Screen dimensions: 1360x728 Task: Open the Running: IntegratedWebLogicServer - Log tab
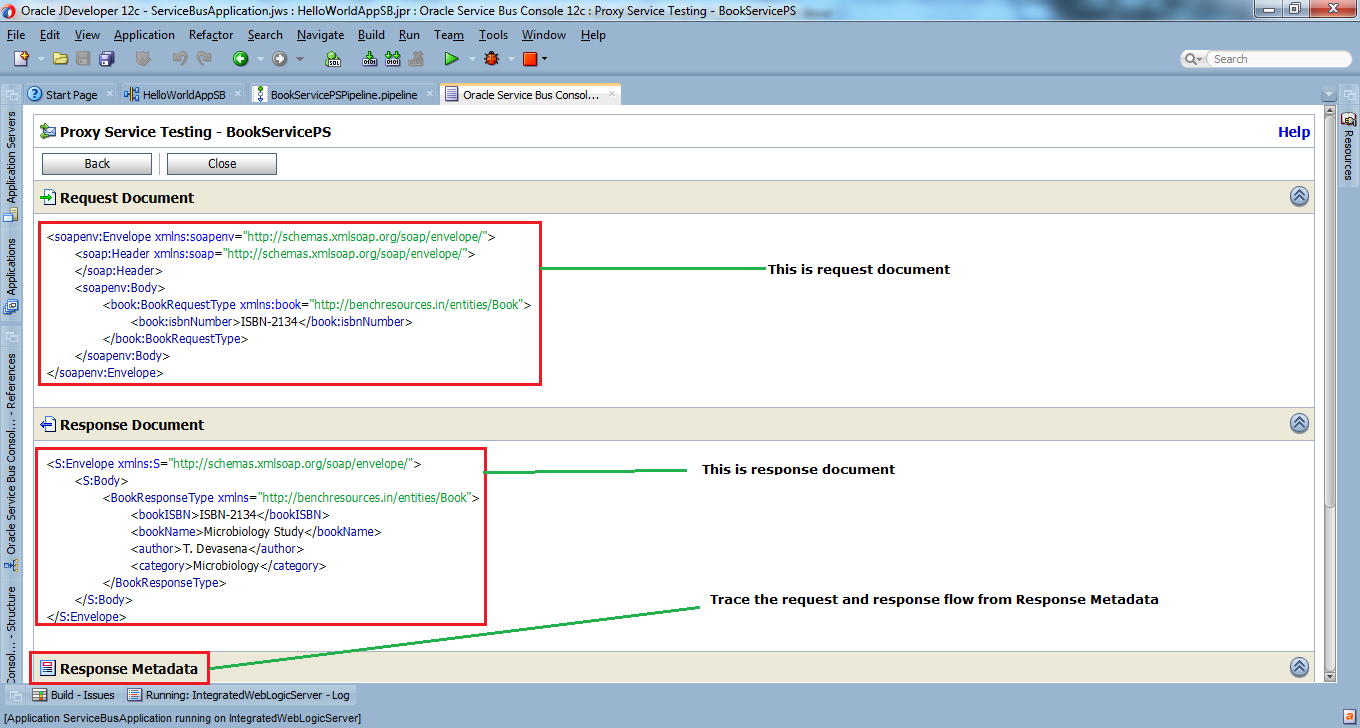pyautogui.click(x=239, y=695)
